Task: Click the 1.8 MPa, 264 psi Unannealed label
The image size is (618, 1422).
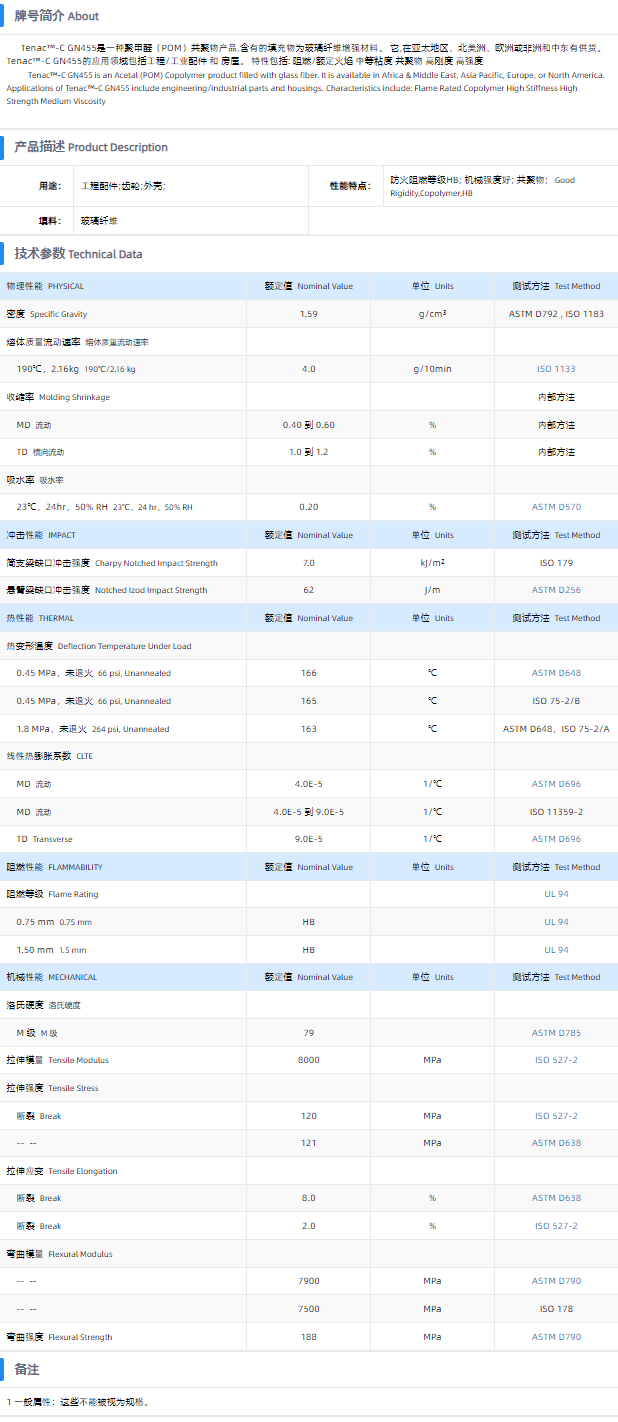Action: click(x=93, y=729)
